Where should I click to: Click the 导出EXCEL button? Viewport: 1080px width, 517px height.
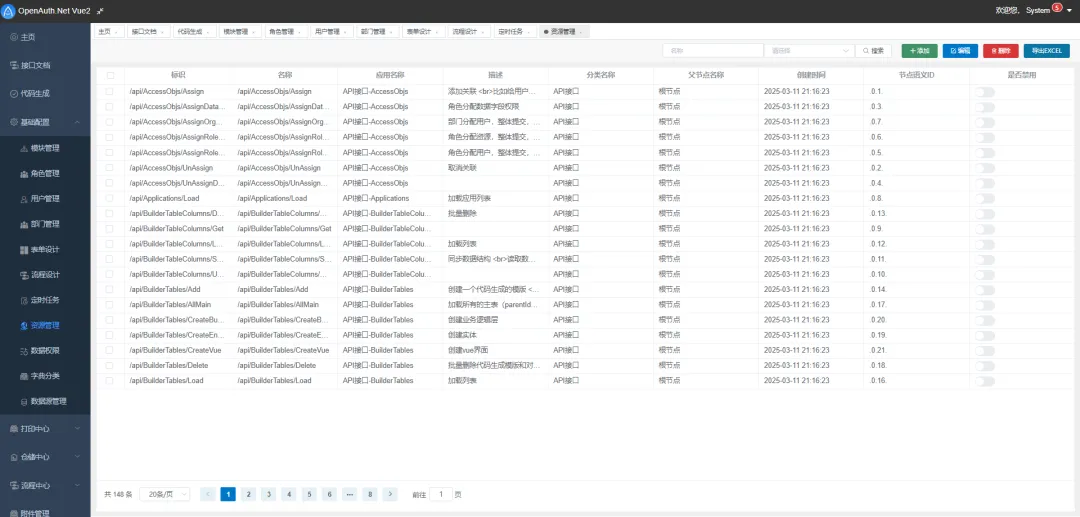pos(1046,51)
